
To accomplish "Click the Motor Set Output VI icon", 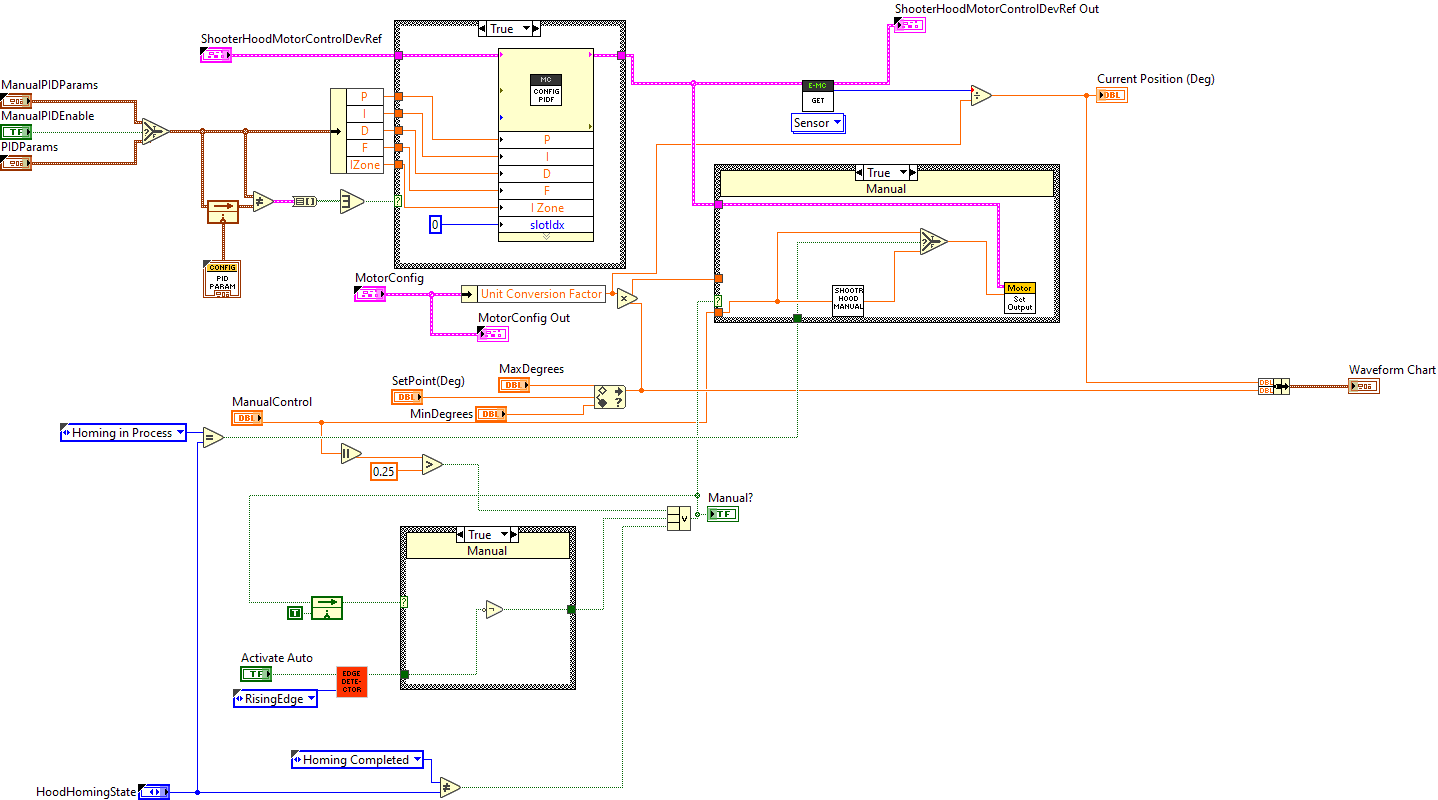I will pos(1019,298).
